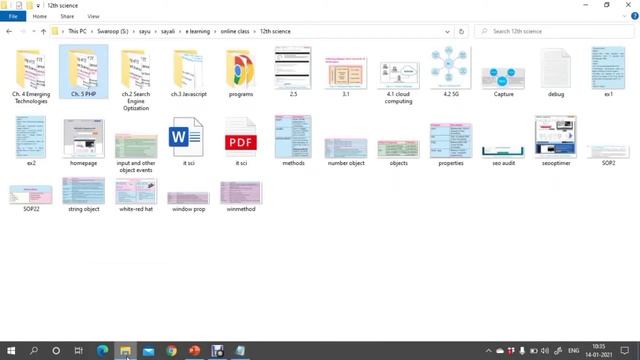Open the ch.3 Javascript folder

tap(189, 73)
